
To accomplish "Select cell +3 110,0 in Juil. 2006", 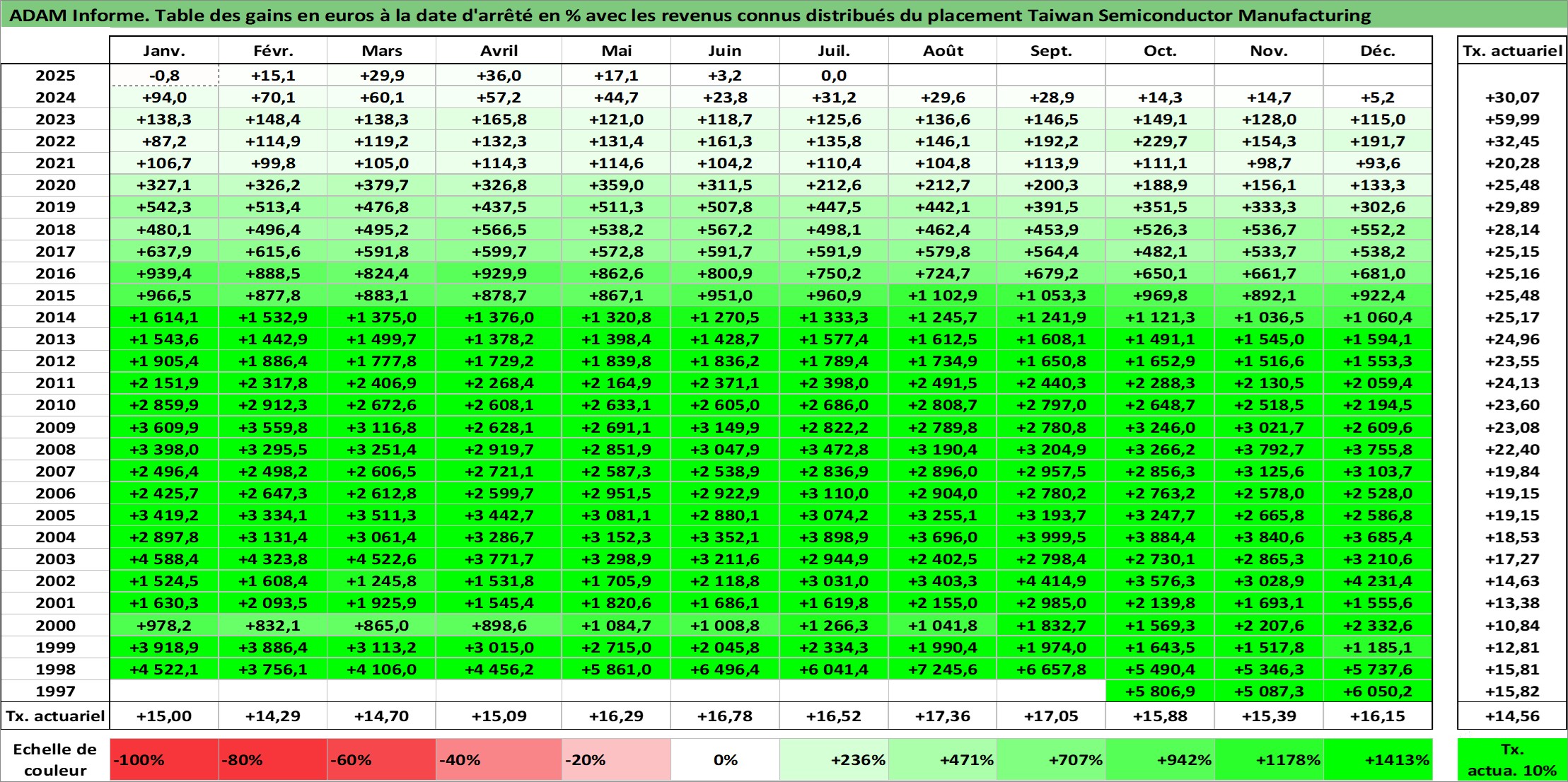I will coord(834,493).
